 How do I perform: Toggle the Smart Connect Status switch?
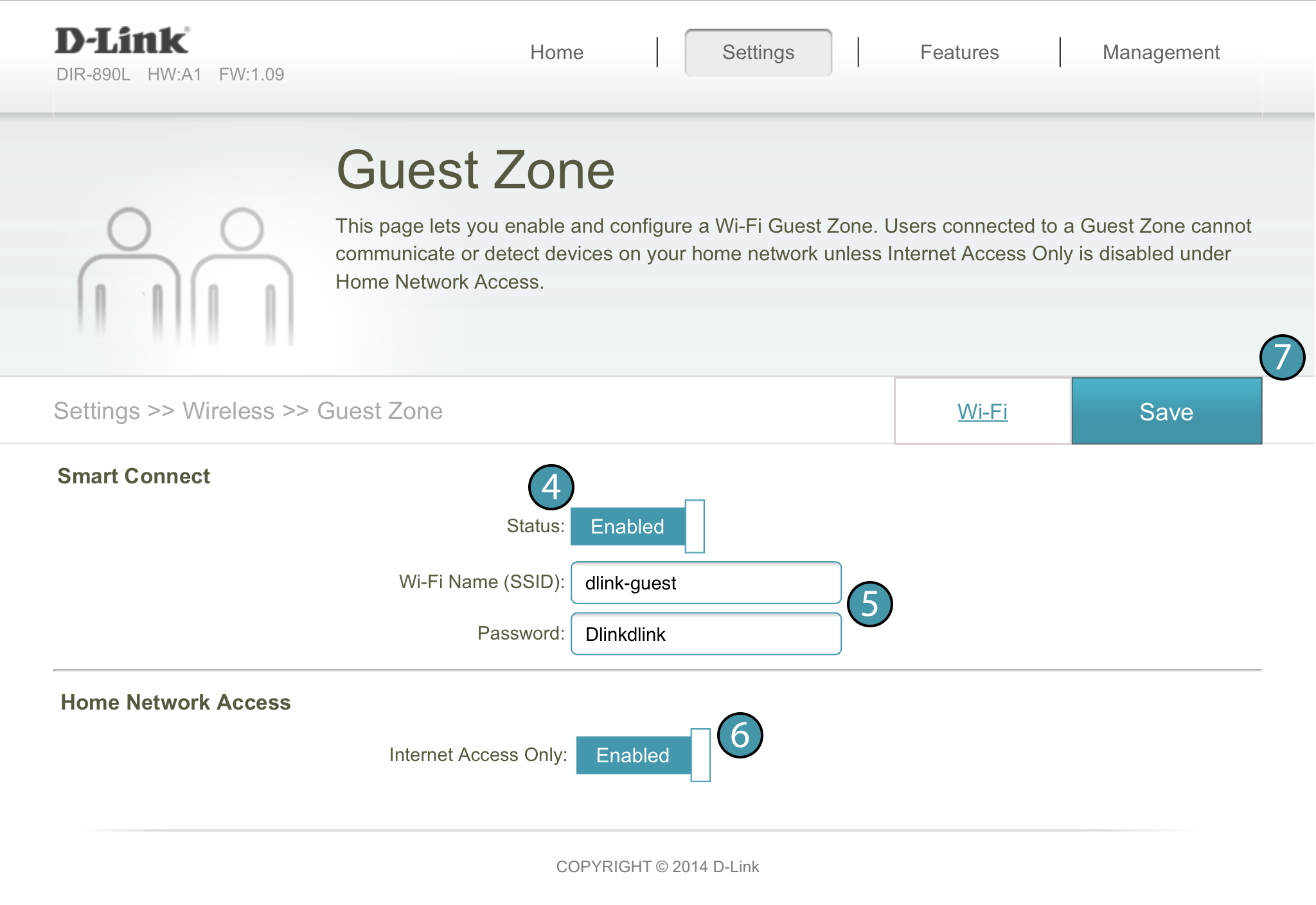click(637, 526)
